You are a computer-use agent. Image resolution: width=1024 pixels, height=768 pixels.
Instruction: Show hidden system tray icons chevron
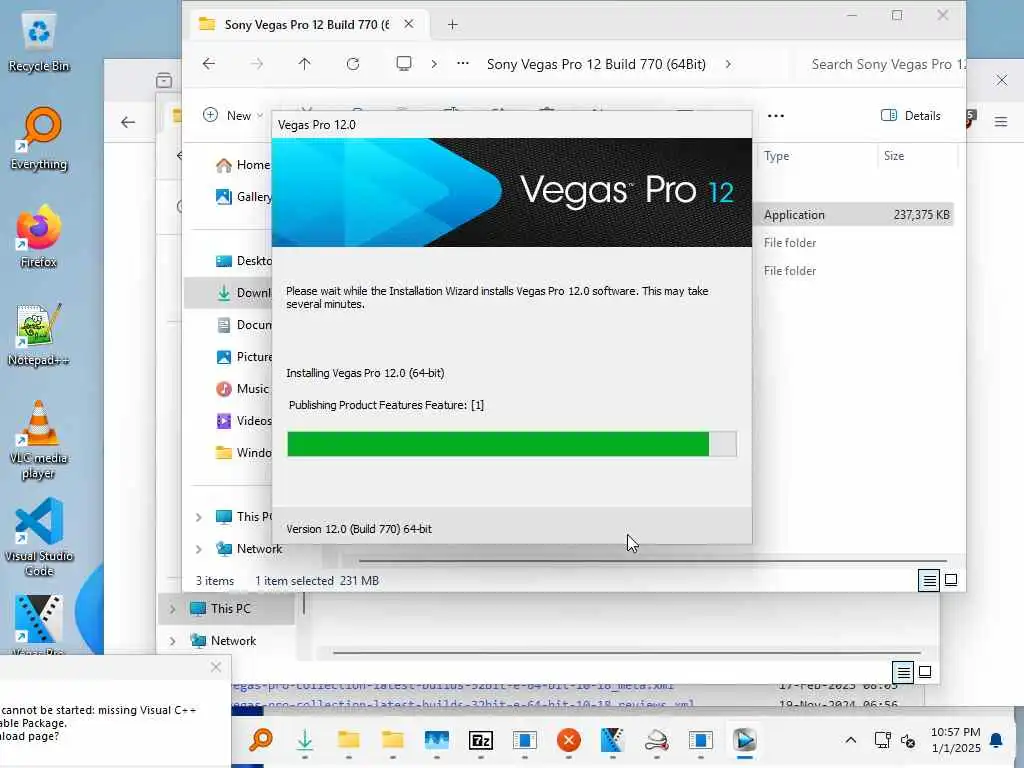coord(850,740)
